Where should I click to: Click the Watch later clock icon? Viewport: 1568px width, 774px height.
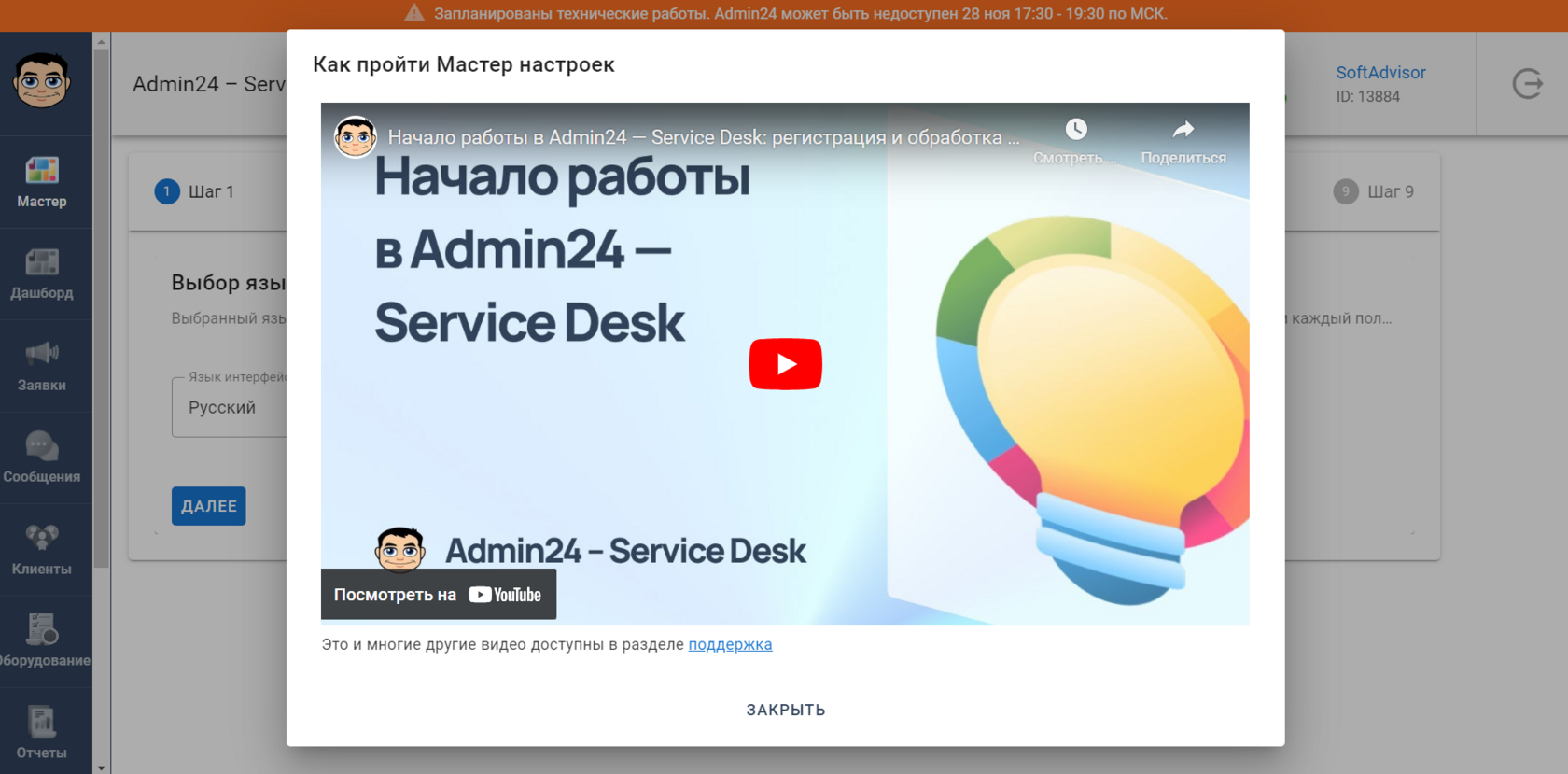1075,129
